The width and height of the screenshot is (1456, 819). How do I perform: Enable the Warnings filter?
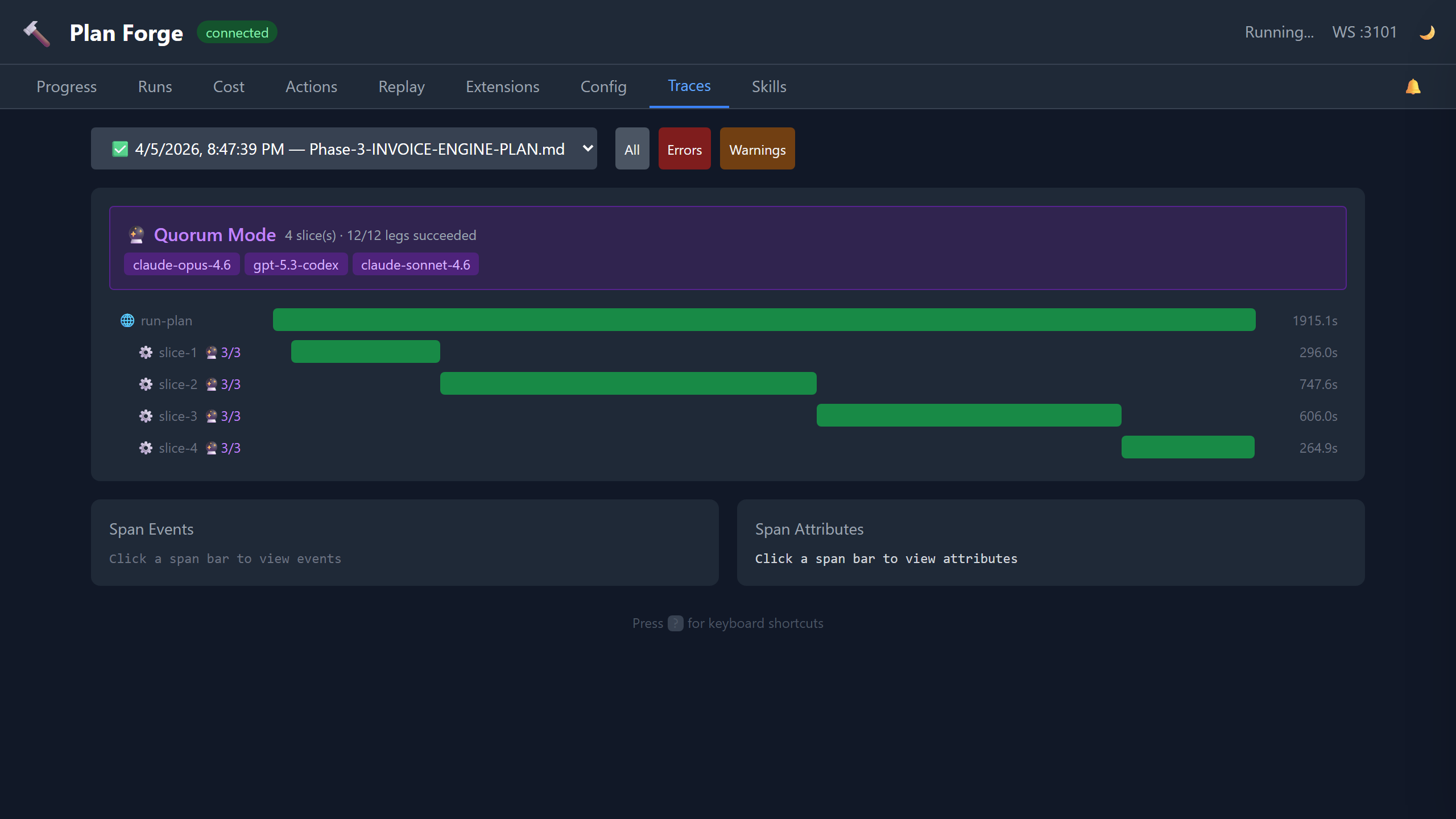pos(757,148)
